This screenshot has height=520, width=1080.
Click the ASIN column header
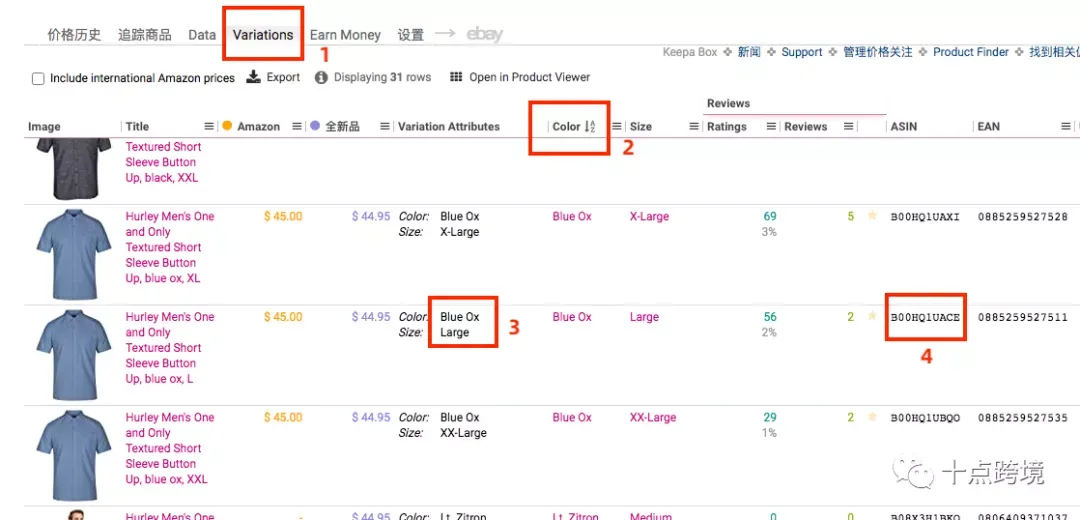click(x=904, y=127)
